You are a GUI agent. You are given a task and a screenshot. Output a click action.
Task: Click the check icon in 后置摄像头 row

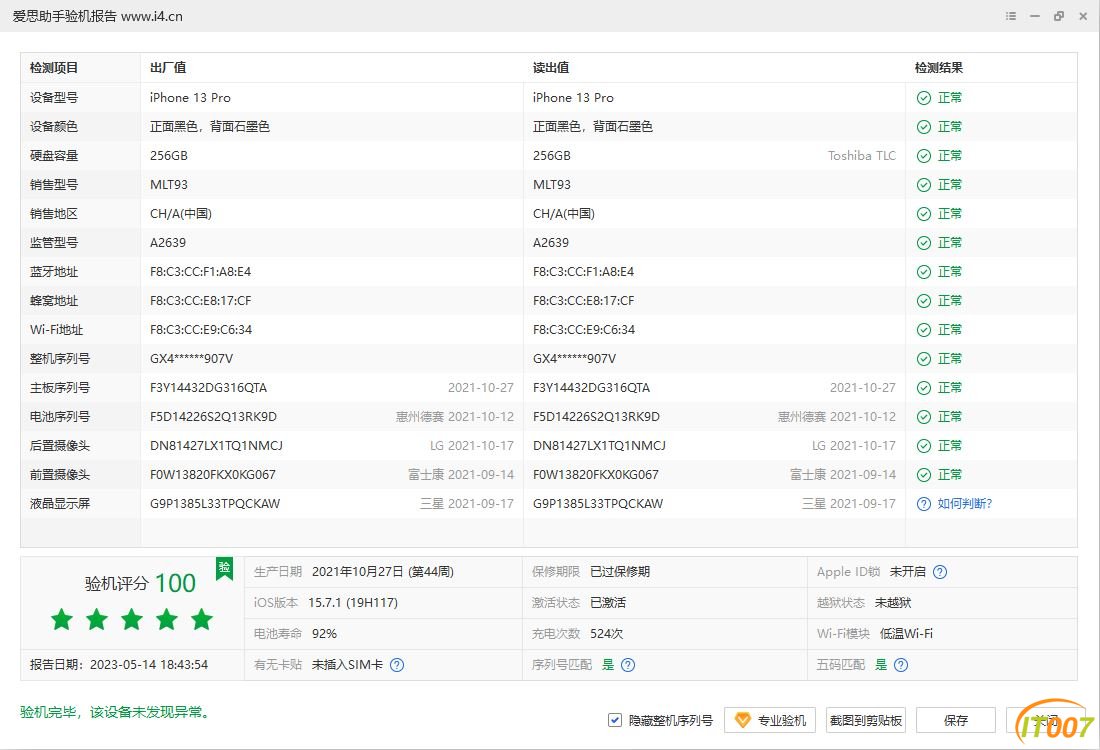tap(924, 446)
